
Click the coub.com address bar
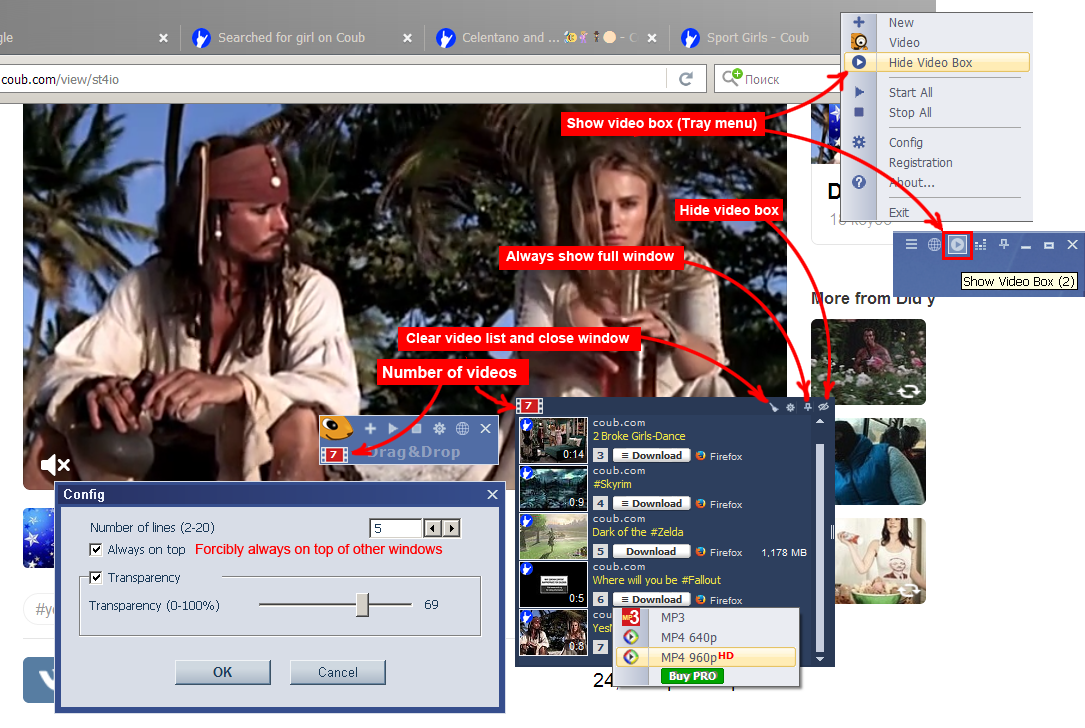point(332,79)
